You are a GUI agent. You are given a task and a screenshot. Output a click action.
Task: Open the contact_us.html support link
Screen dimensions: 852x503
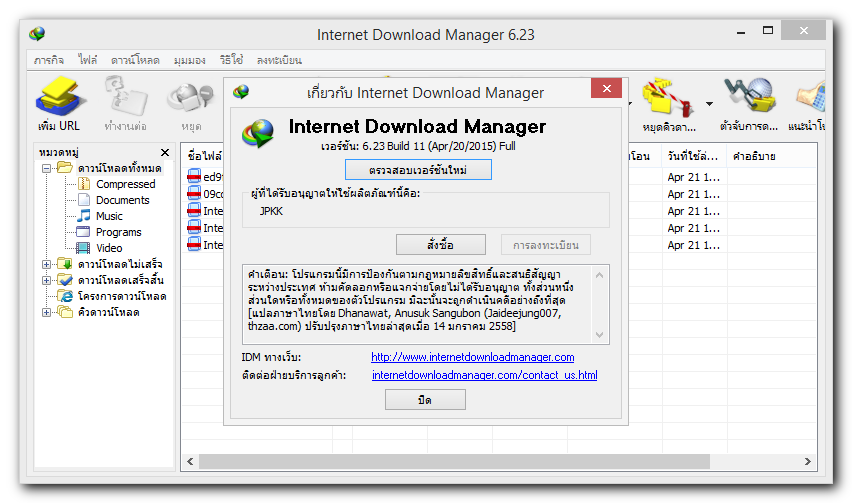tap(484, 375)
